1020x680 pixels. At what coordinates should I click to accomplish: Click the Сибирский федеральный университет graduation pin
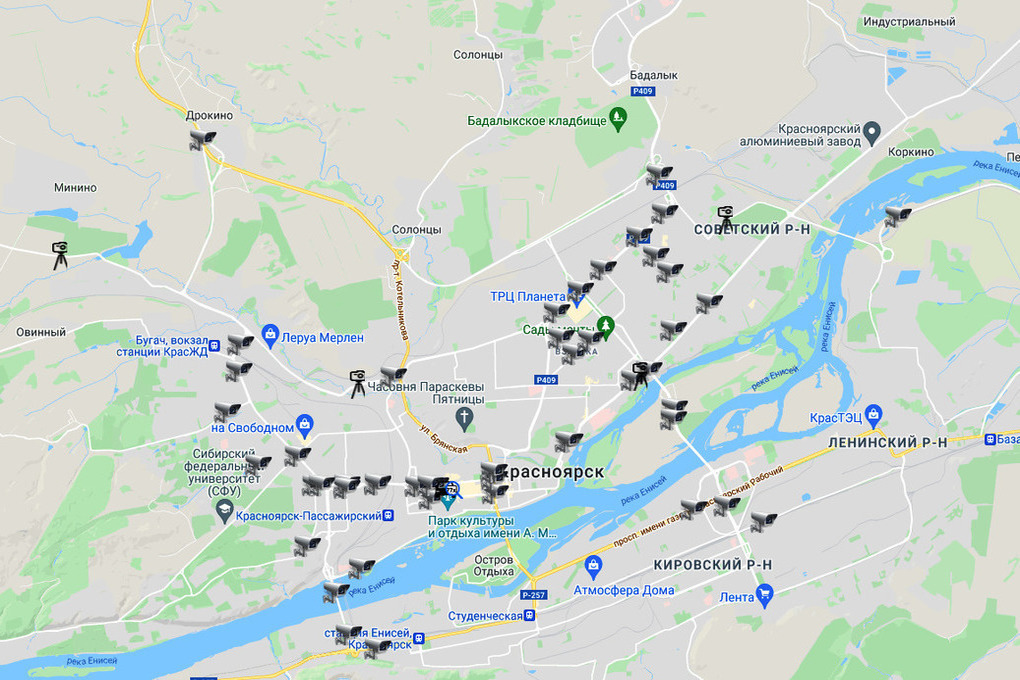pyautogui.click(x=224, y=511)
